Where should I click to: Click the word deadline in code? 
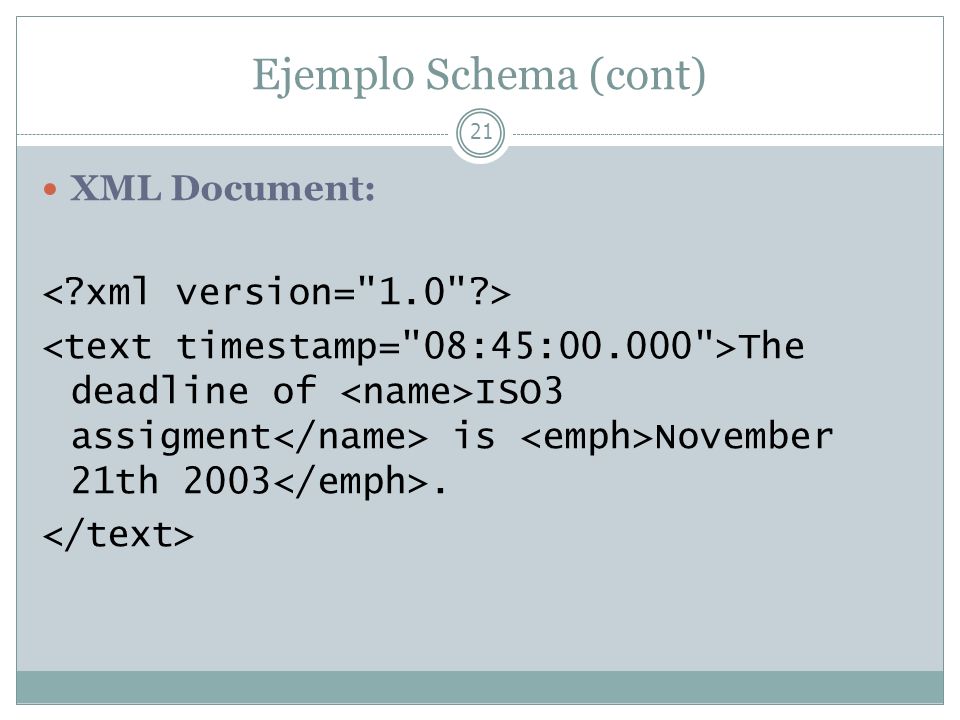pyautogui.click(x=160, y=391)
